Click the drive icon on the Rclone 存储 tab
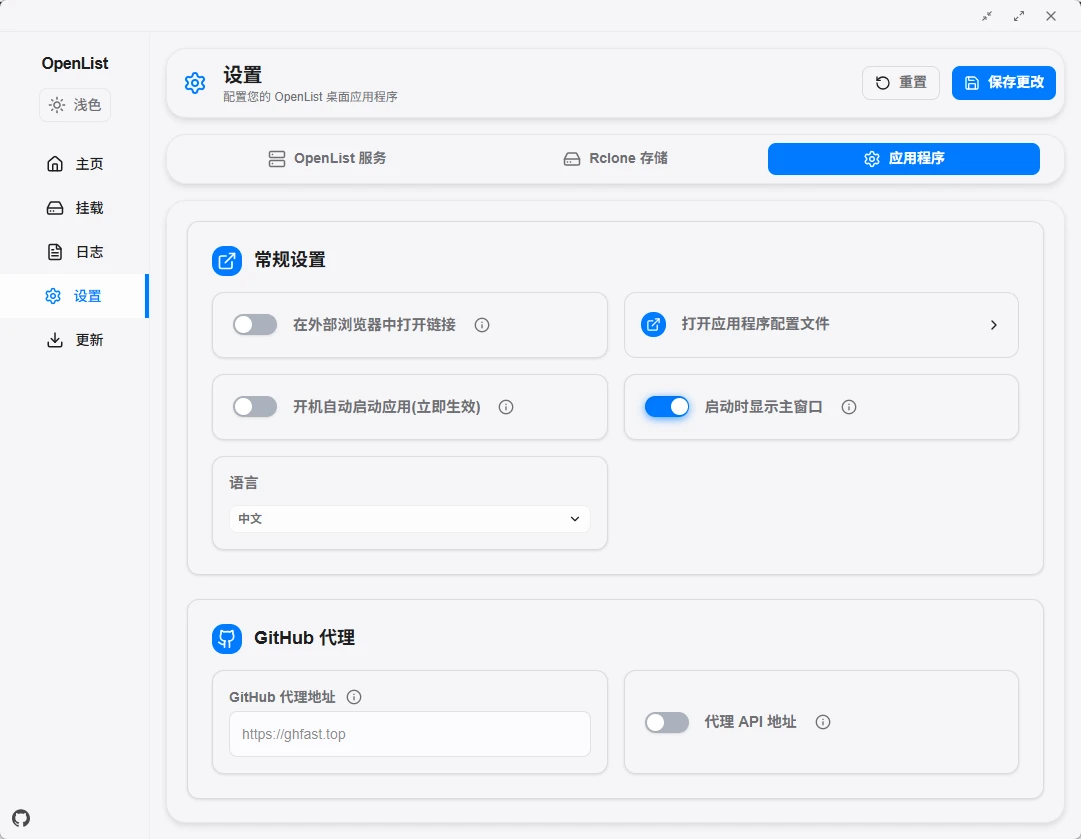The image size is (1081, 839). pyautogui.click(x=572, y=159)
